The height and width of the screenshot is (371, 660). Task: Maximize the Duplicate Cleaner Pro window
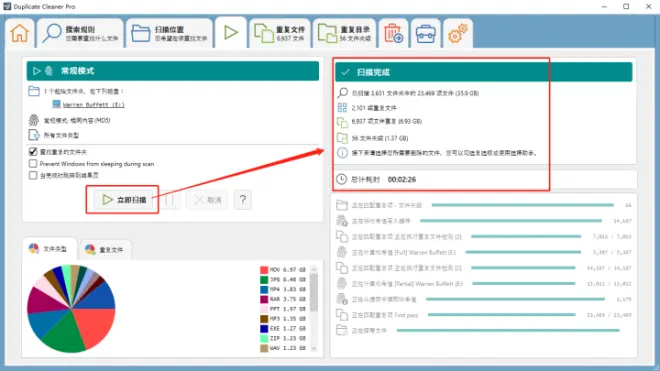coord(626,6)
